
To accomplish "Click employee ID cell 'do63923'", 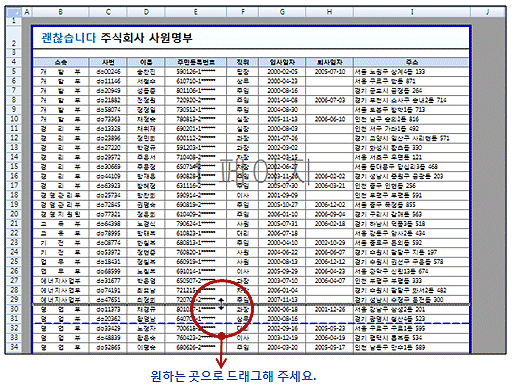I will [x=108, y=186].
